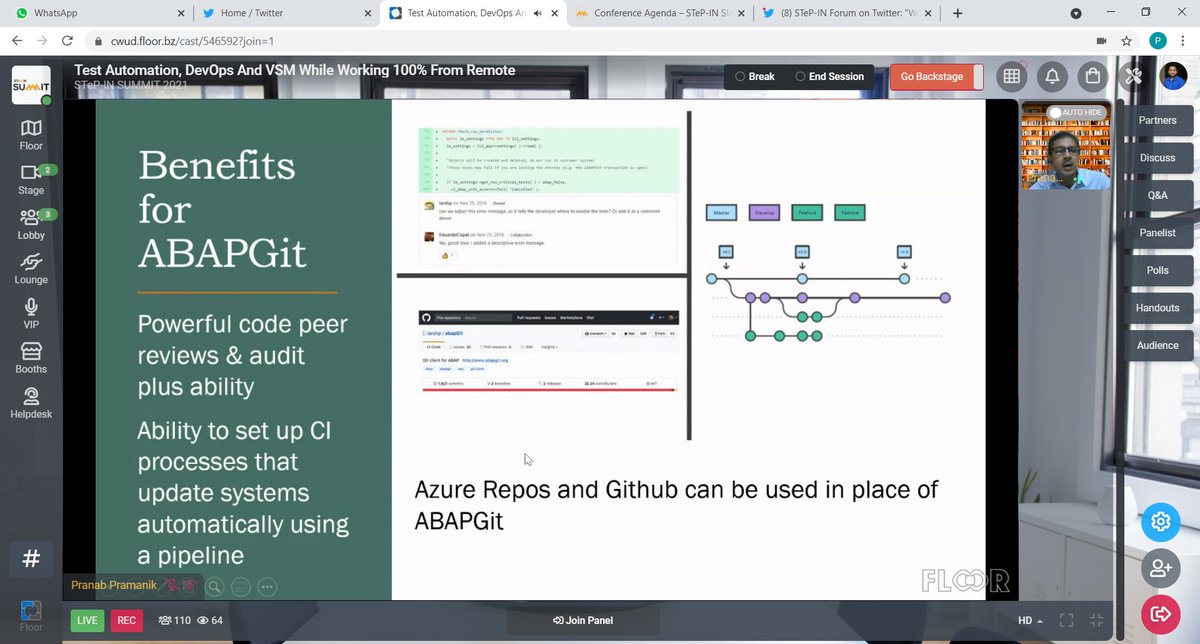This screenshot has width=1200, height=644.
Task: Open the VIP section
Action: 31,313
